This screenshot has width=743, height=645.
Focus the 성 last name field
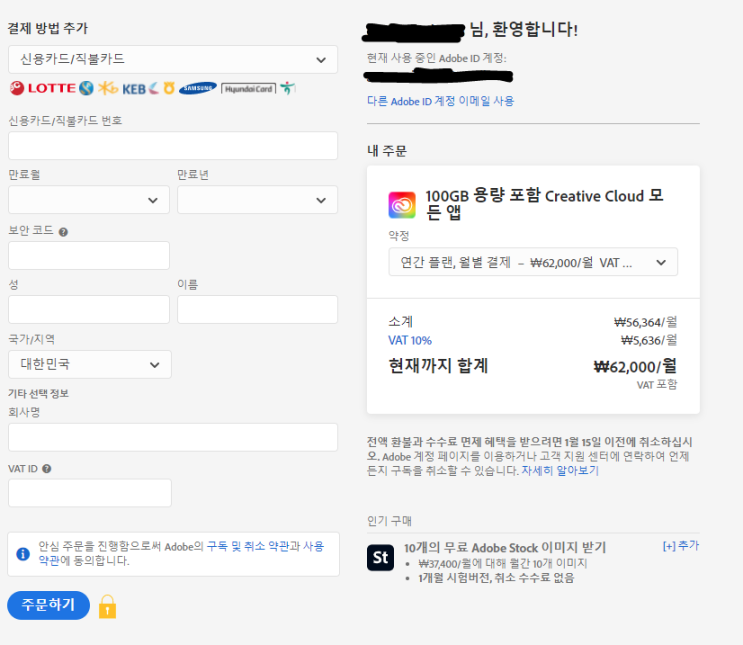pos(89,309)
